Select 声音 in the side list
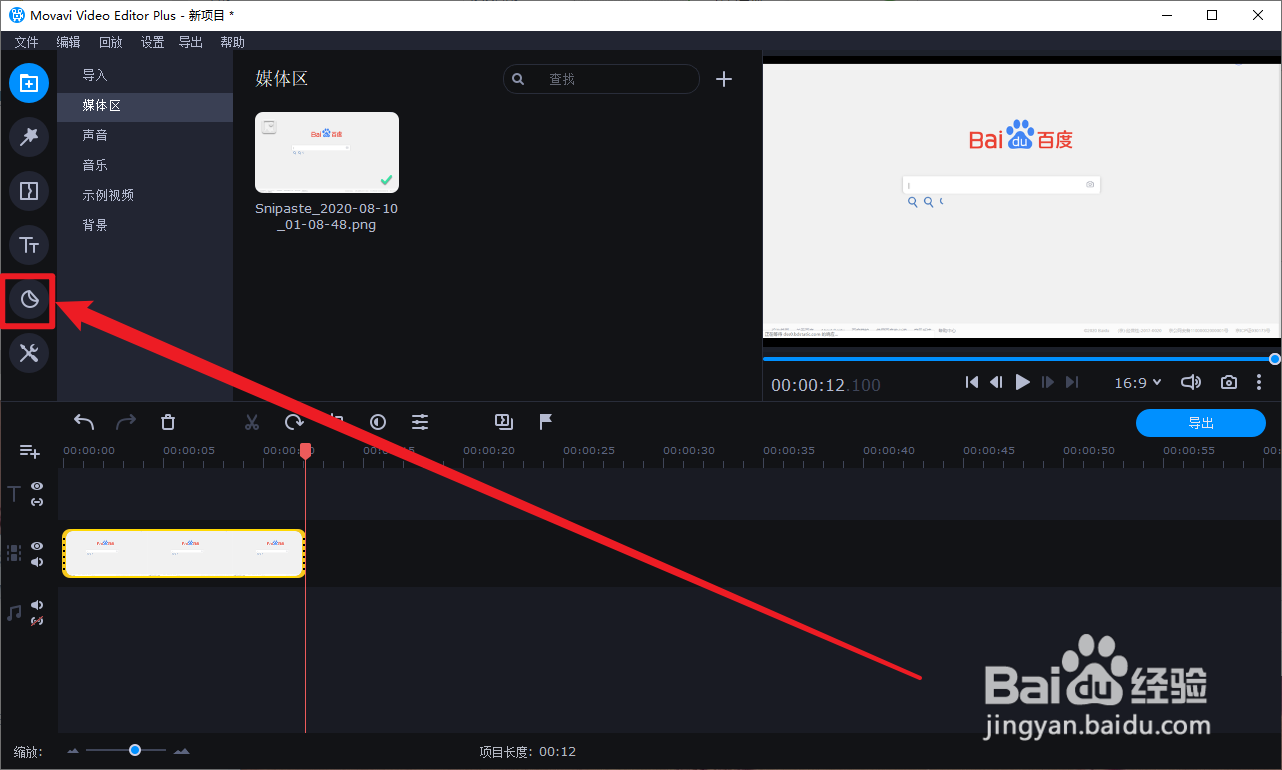Screen dimensions: 1282x770 145,135
